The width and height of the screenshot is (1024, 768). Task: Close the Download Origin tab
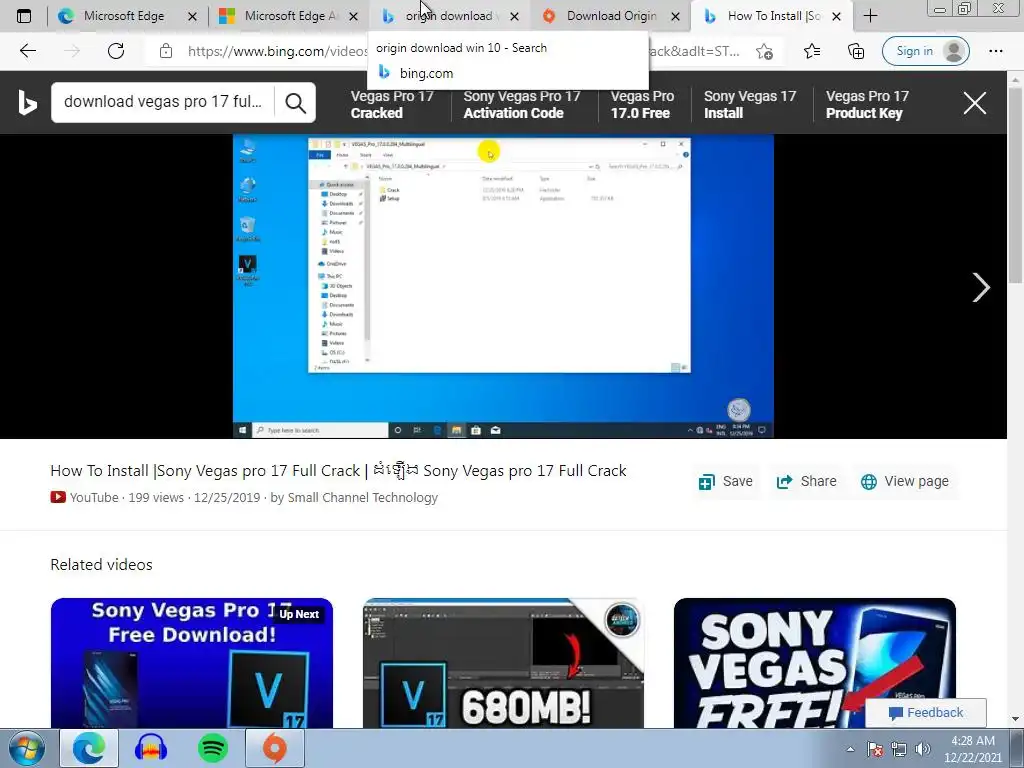[x=675, y=16]
